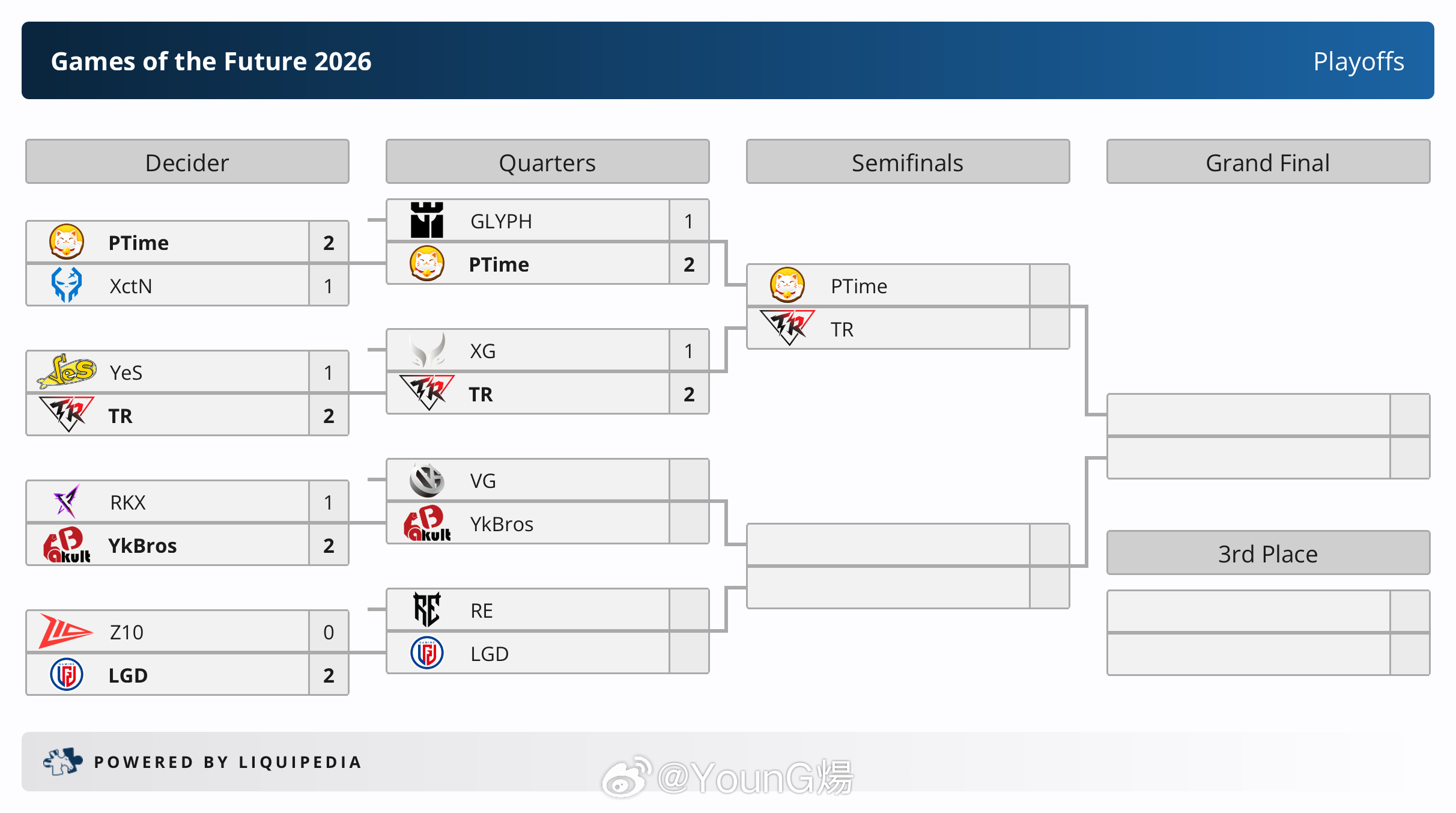Click the XG team logo in Quarters
The width and height of the screenshot is (1456, 813).
pos(427,350)
